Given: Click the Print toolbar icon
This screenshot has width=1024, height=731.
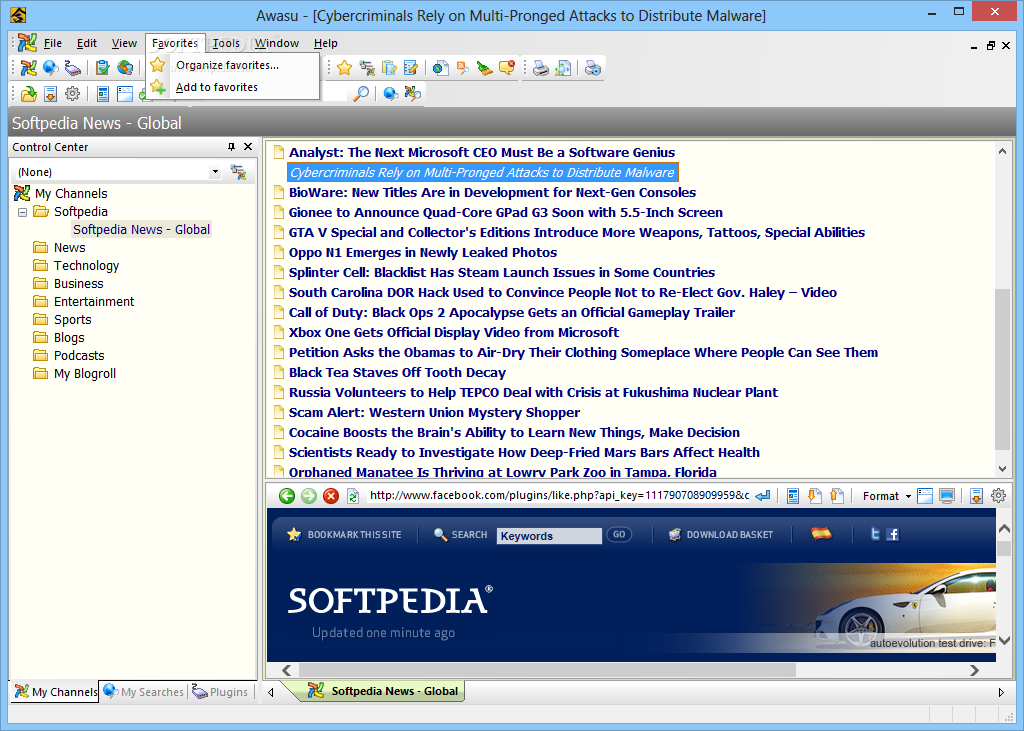Looking at the screenshot, I should 541,67.
